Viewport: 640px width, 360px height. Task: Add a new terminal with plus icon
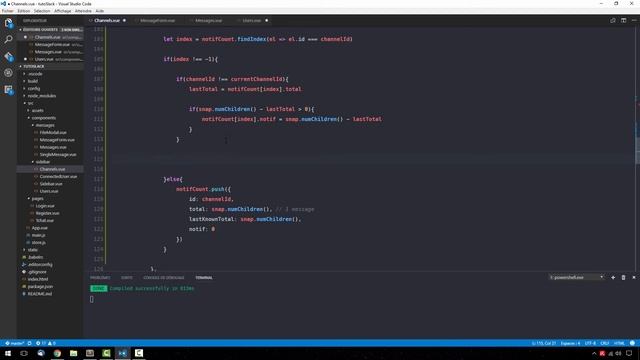pyautogui.click(x=613, y=278)
